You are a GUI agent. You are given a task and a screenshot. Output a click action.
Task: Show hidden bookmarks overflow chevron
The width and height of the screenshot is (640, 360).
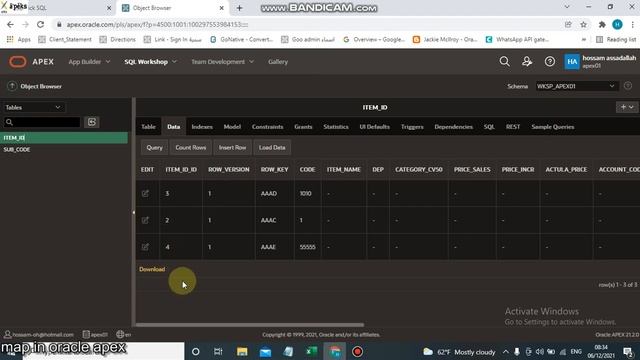(584, 39)
